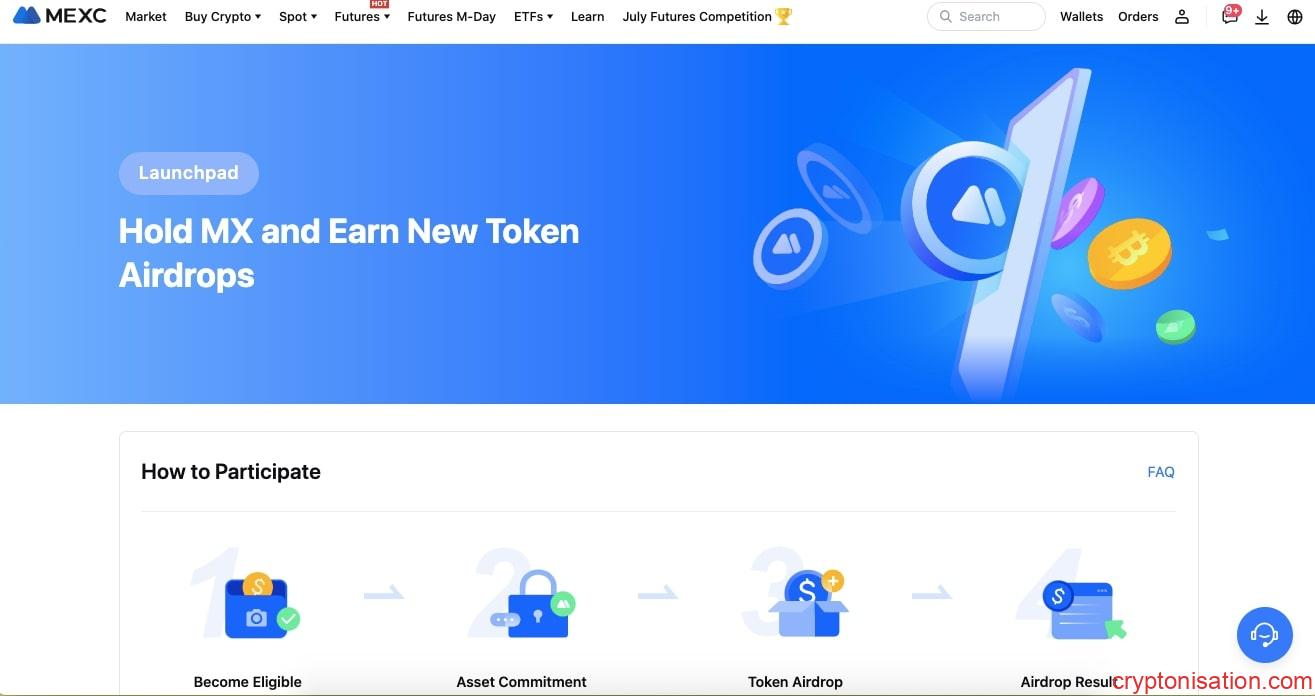Screen dimensions: 1315x696
Task: Expand the Futures dropdown menu
Action: coord(362,17)
